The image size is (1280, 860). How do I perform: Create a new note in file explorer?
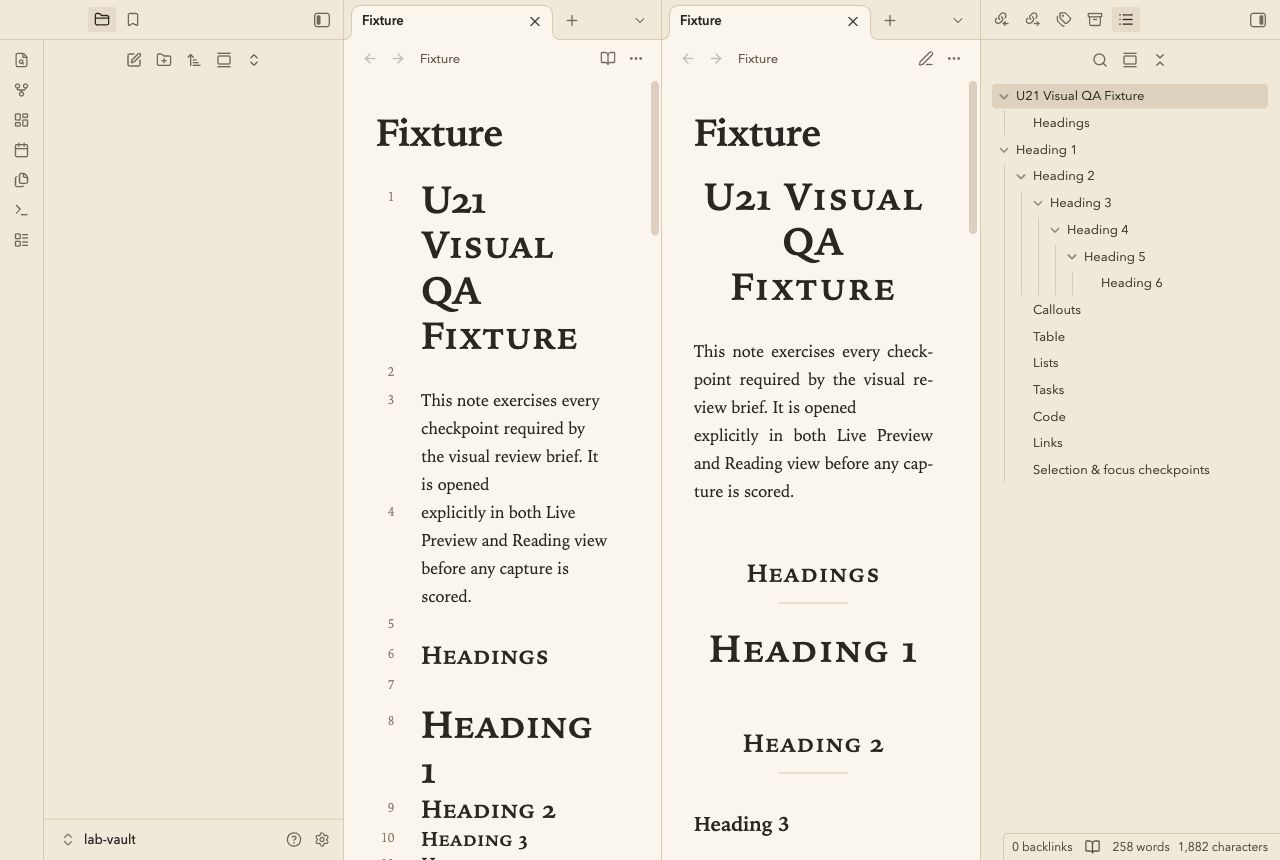(134, 60)
